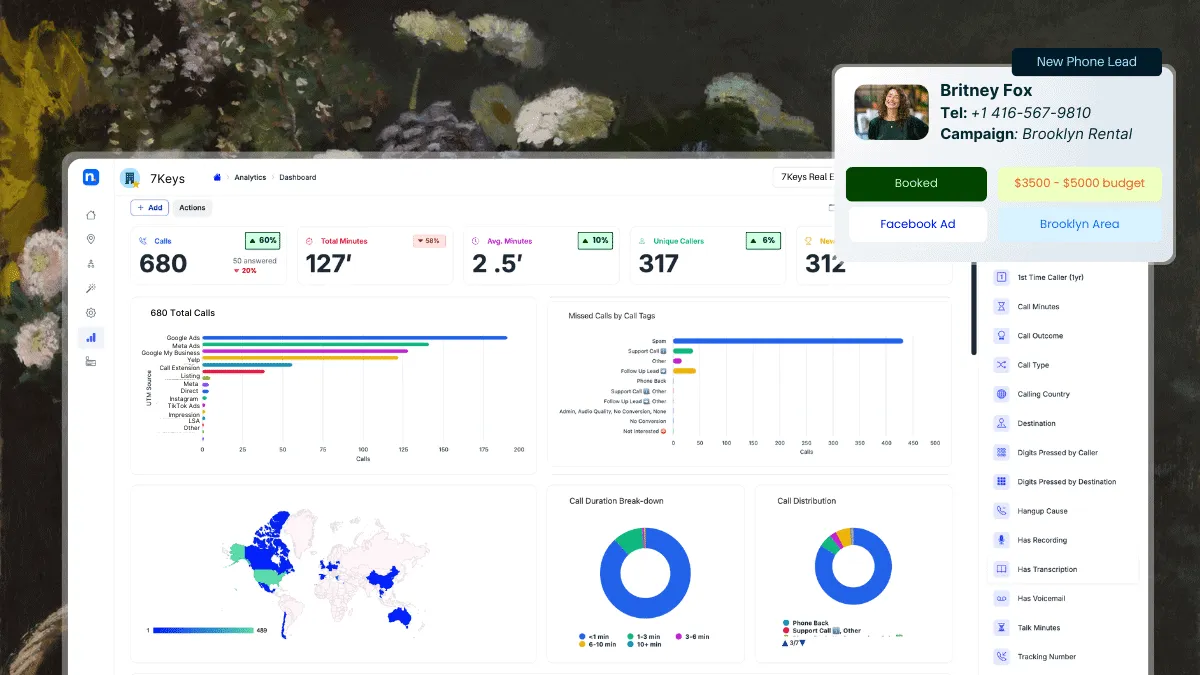1200x675 pixels.
Task: Go to next Call Distribution legend page
Action: click(802, 643)
